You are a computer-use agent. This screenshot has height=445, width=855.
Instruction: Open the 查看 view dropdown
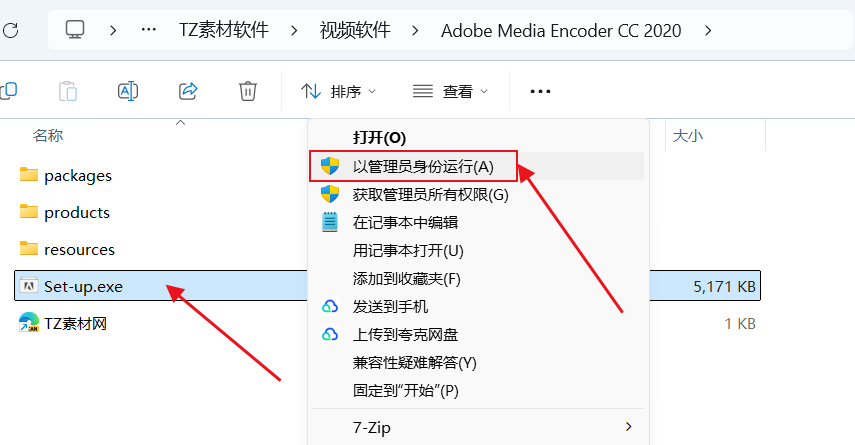point(450,91)
